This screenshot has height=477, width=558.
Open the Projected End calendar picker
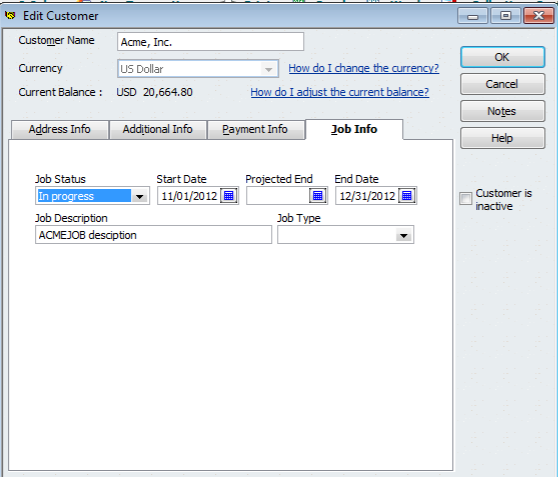tap(318, 196)
